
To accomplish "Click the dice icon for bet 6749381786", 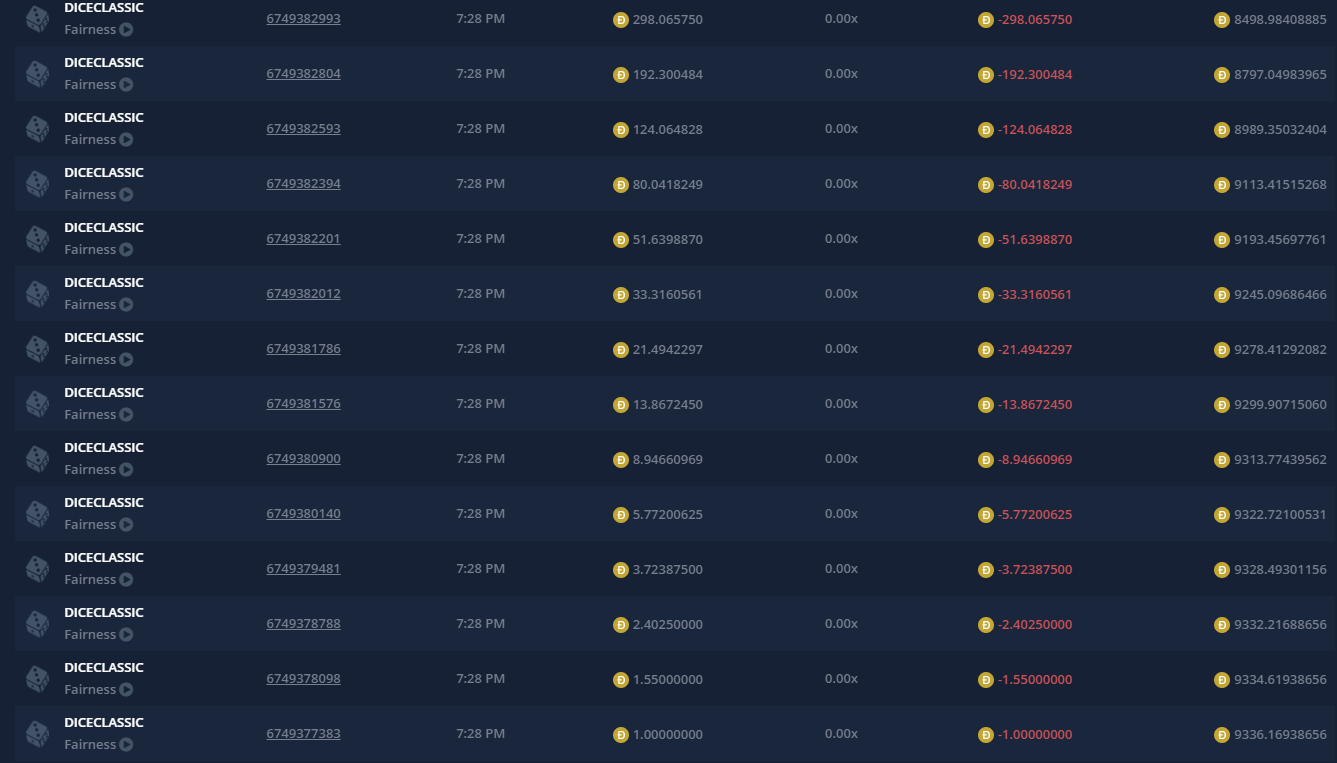I will 38,349.
